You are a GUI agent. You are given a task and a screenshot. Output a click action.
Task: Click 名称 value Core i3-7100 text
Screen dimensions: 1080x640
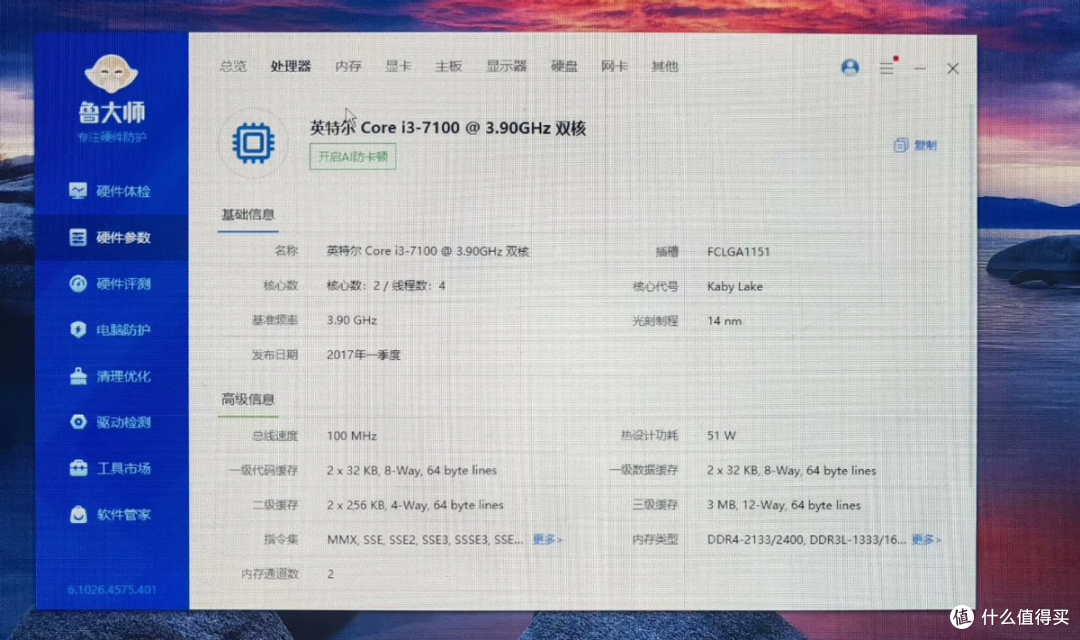pyautogui.click(x=428, y=251)
